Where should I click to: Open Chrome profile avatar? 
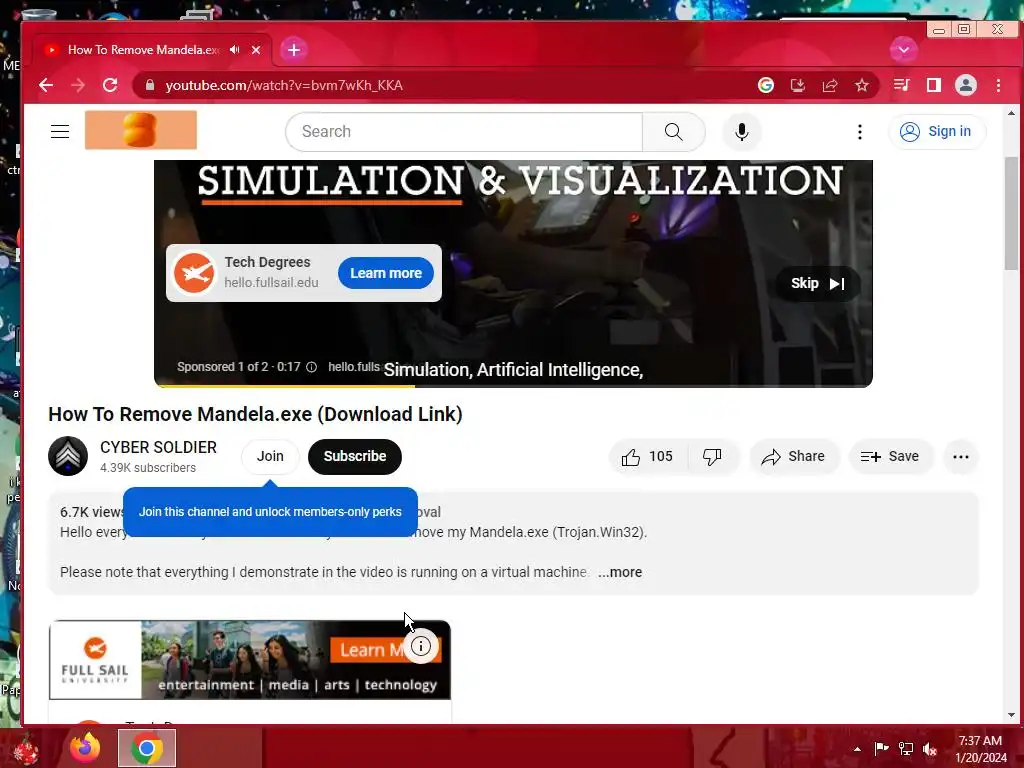coord(966,85)
